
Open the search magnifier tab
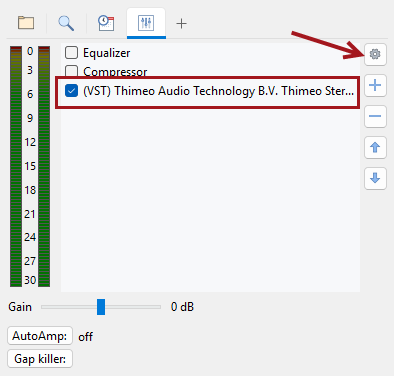(66, 23)
